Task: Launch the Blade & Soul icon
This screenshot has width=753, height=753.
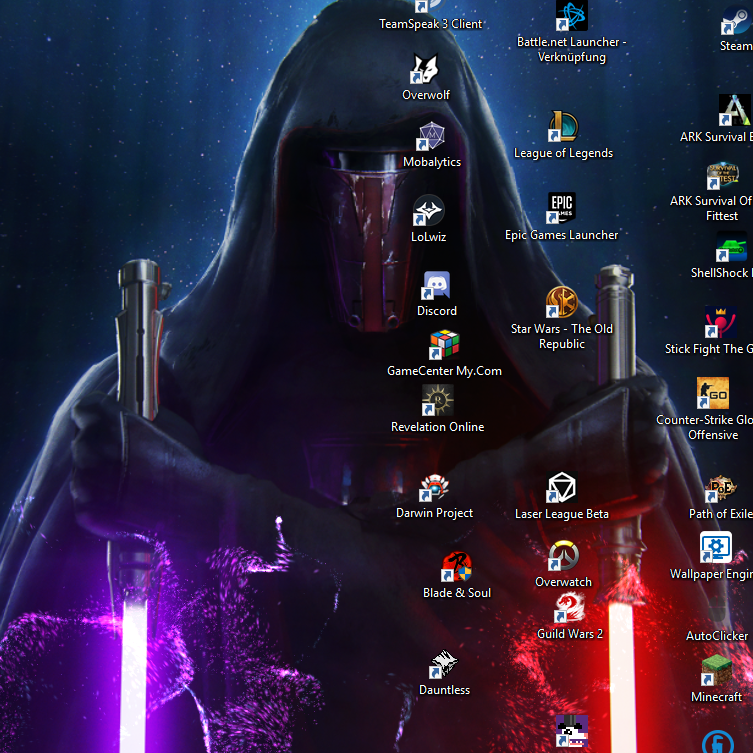Action: click(457, 567)
